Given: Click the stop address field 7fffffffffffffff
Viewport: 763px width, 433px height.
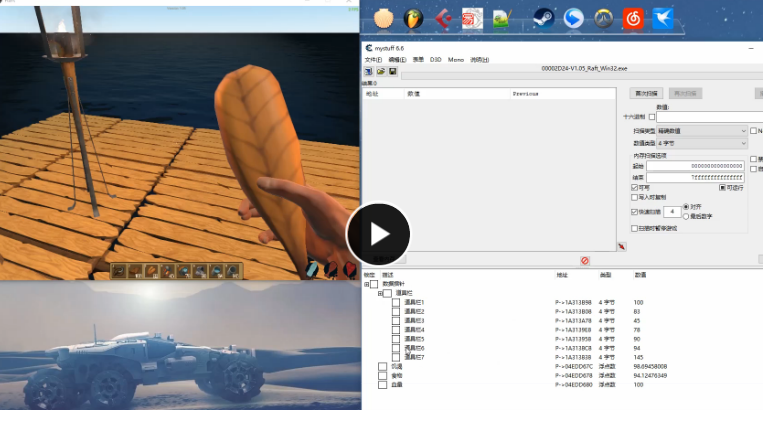Looking at the screenshot, I should (x=695, y=178).
